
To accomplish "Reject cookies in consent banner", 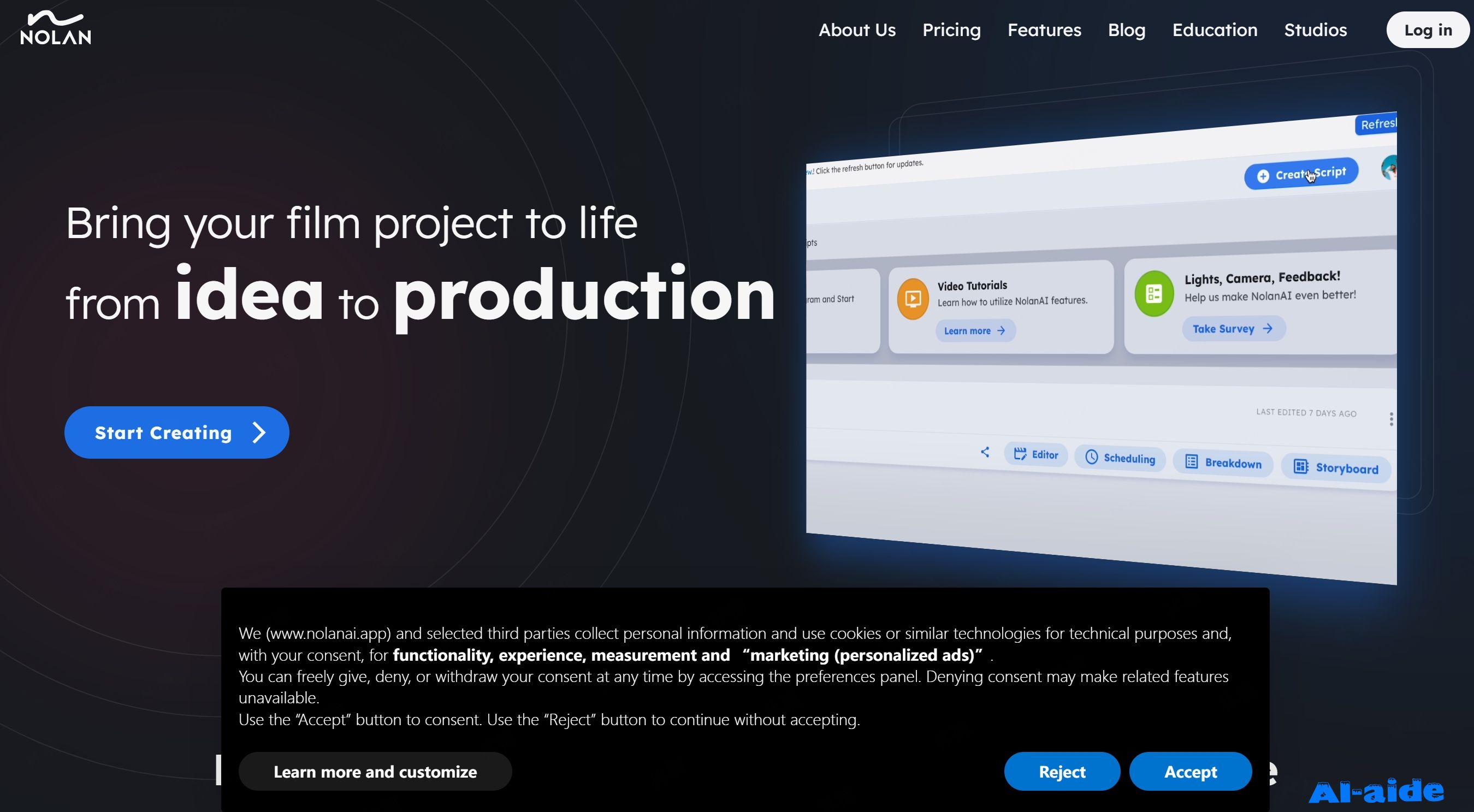I will tap(1062, 772).
